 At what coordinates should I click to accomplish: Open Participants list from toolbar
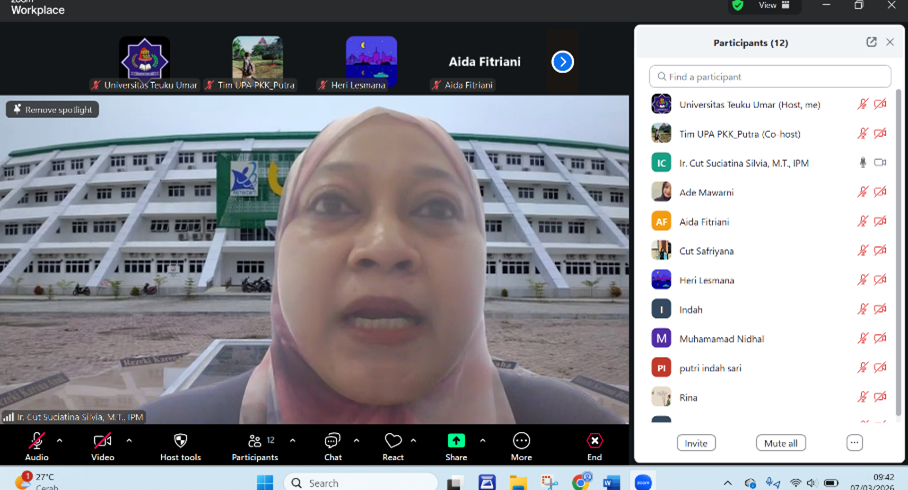tap(254, 441)
